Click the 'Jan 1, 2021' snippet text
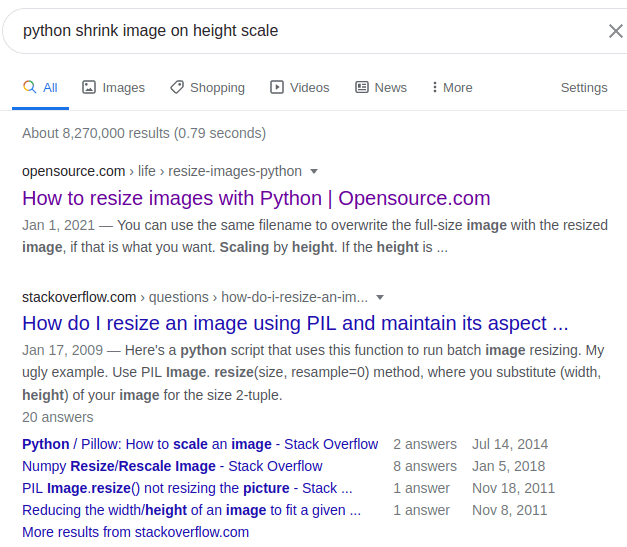The image size is (627, 547). pos(58,225)
